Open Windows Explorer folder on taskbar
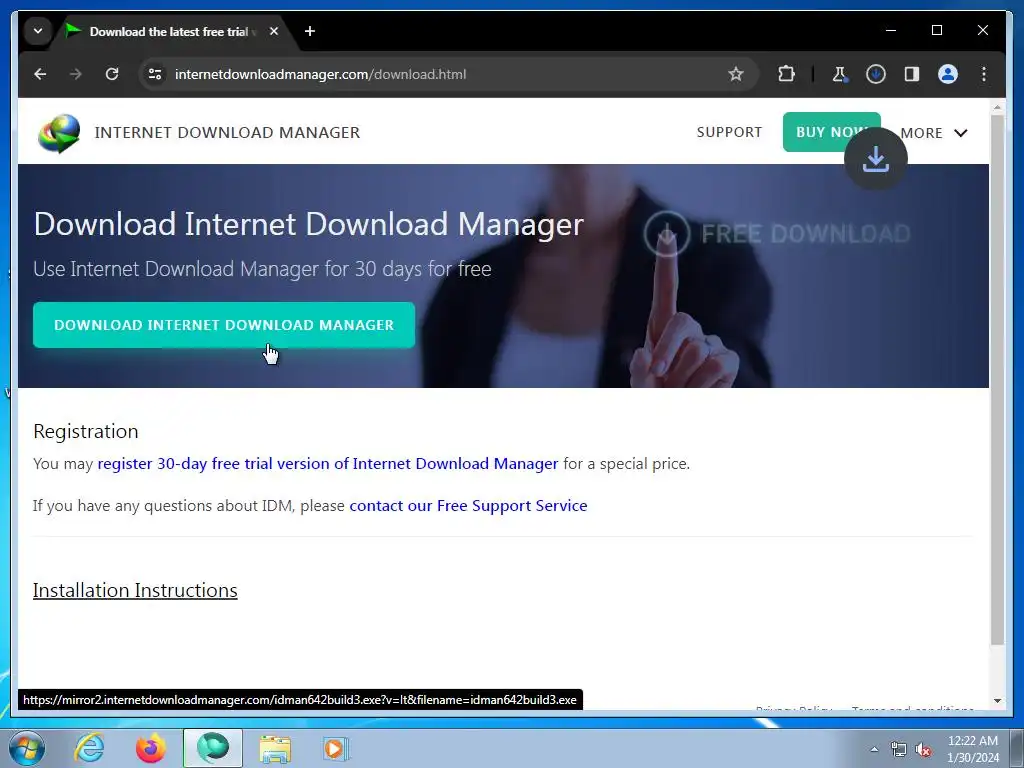Image resolution: width=1024 pixels, height=768 pixels. click(275, 748)
